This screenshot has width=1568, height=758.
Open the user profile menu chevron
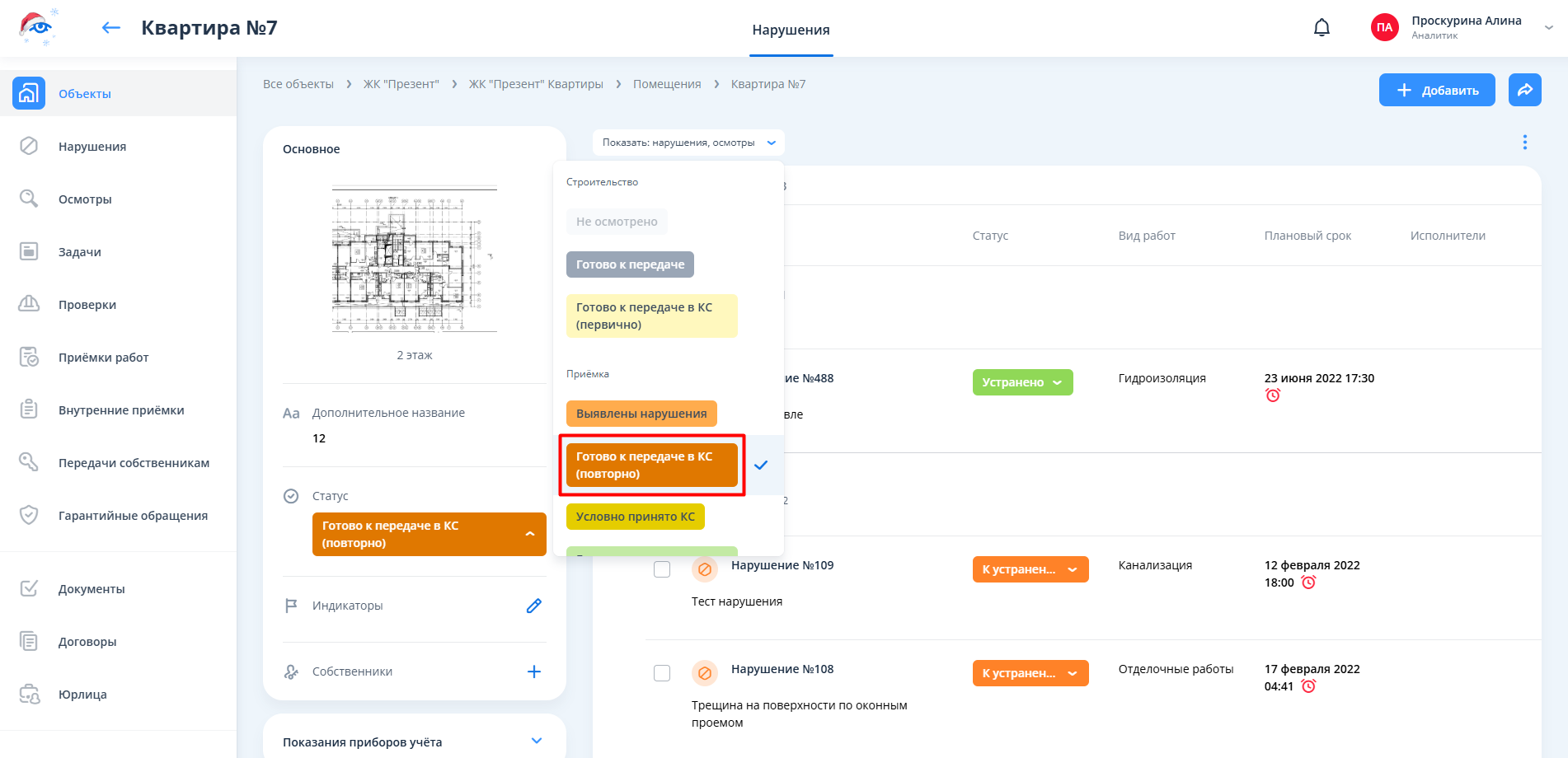(1548, 27)
